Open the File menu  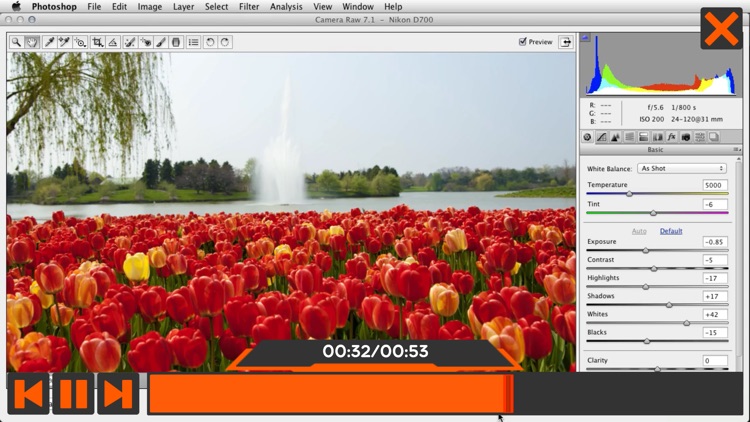[94, 7]
